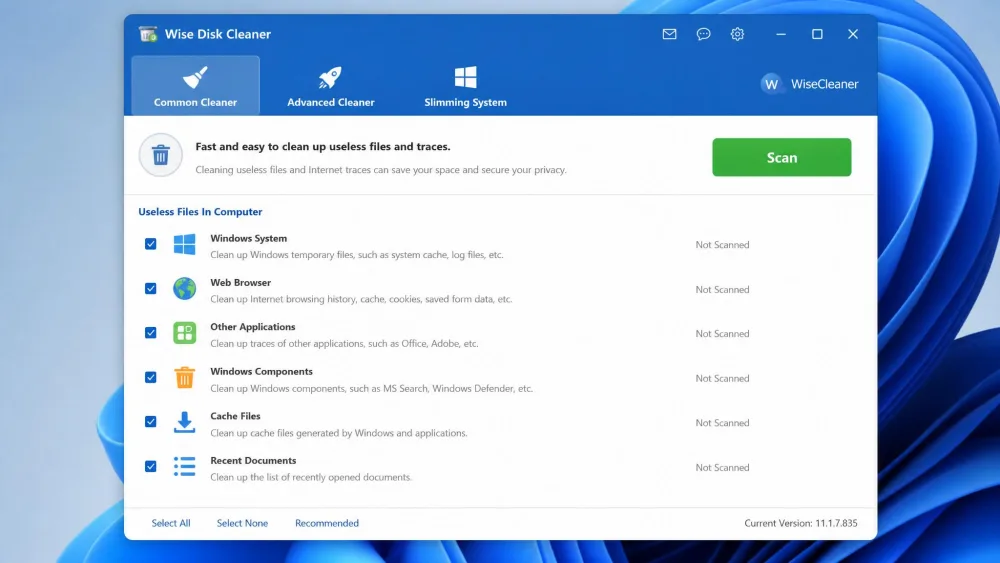Screen dimensions: 1000x563
Task: Open the Advanced Cleaner tab
Action: click(330, 85)
